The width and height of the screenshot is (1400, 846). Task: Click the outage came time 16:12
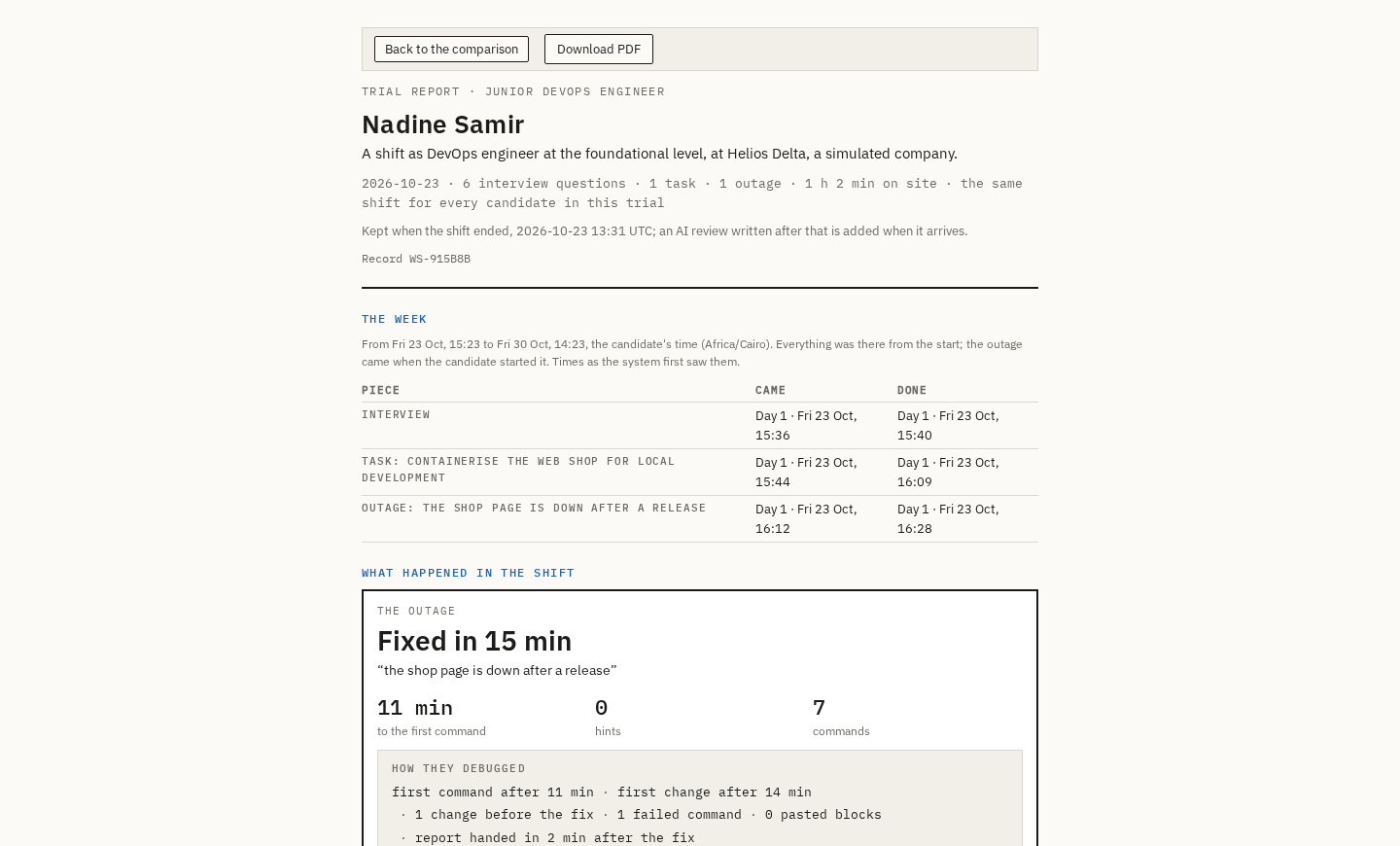click(x=806, y=518)
